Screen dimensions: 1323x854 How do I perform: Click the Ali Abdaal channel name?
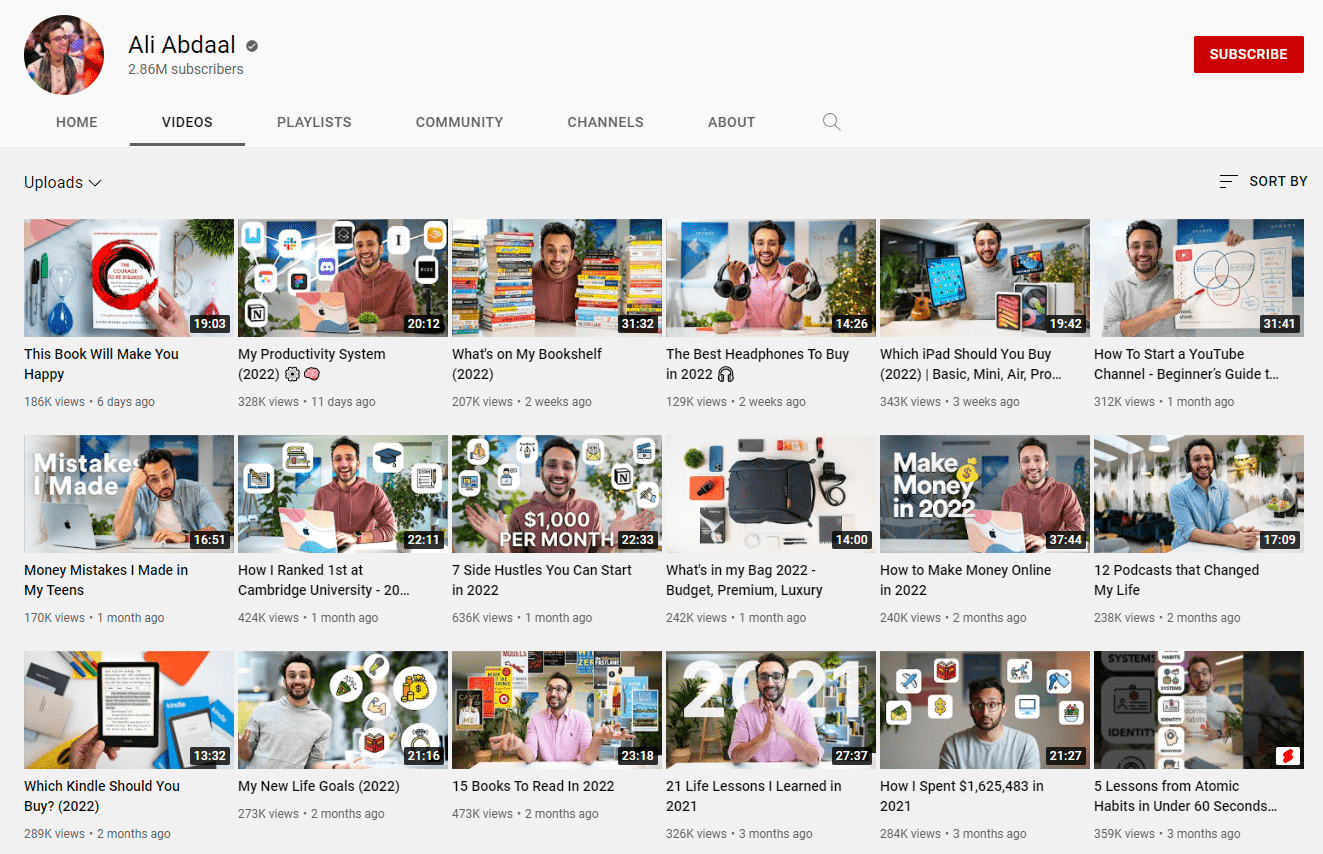[x=182, y=45]
